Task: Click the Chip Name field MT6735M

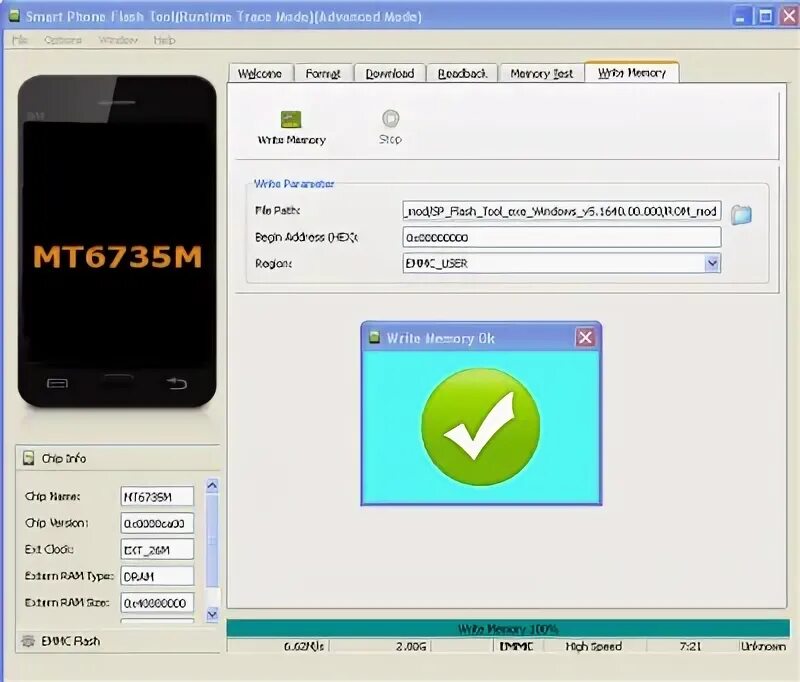Action: click(157, 496)
